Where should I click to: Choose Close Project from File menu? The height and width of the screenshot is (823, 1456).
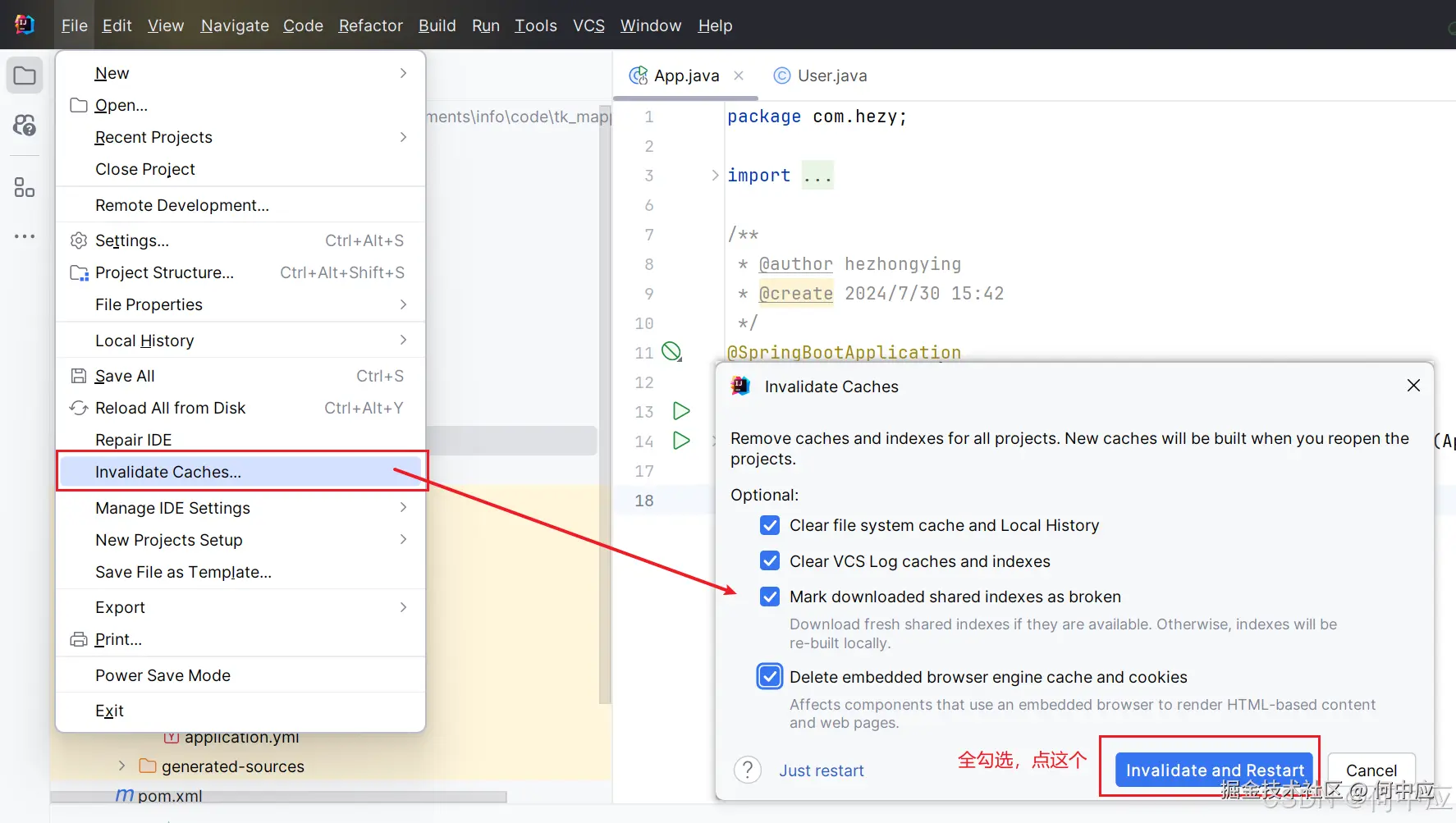coord(240,169)
